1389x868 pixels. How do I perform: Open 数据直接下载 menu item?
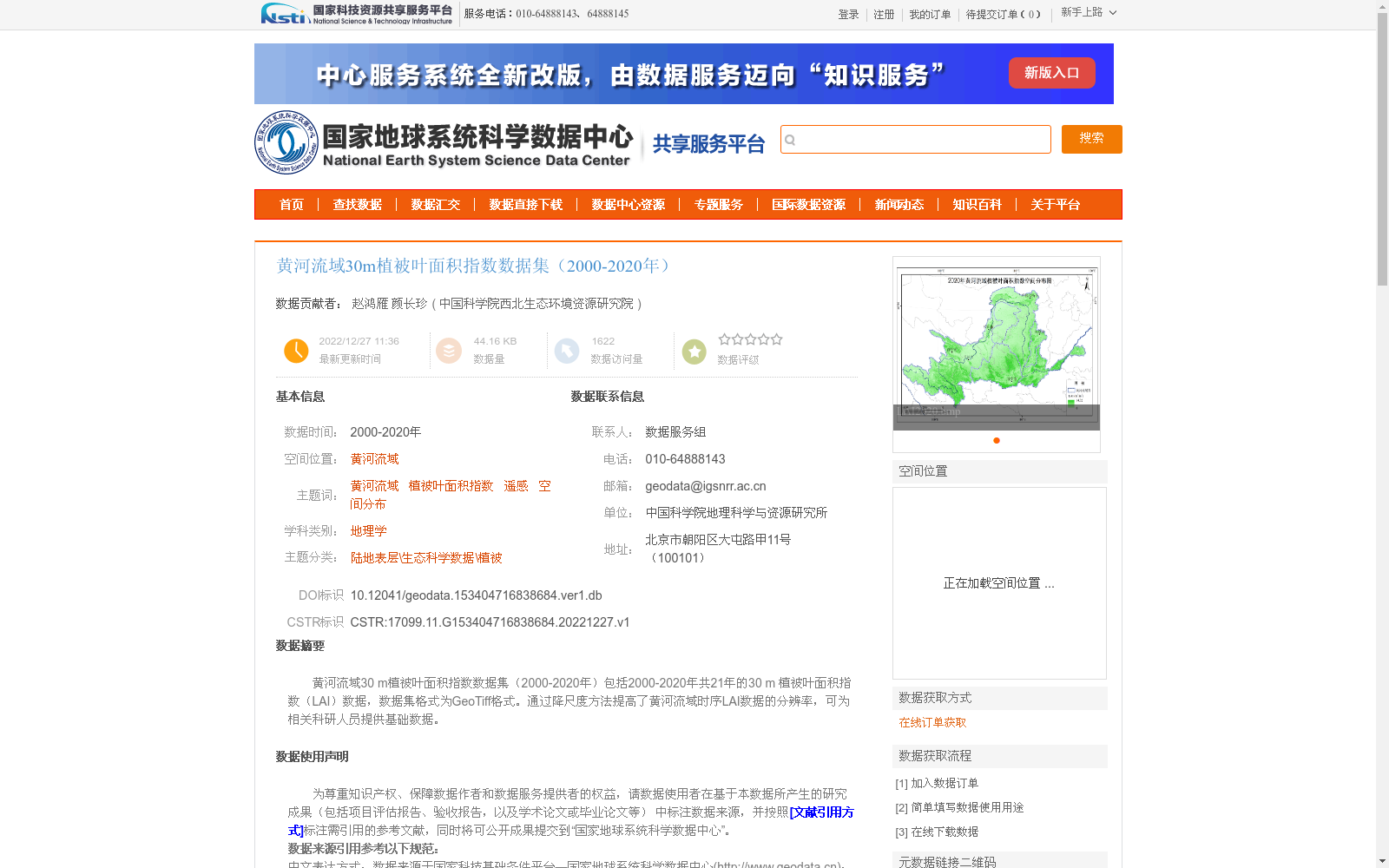(526, 205)
